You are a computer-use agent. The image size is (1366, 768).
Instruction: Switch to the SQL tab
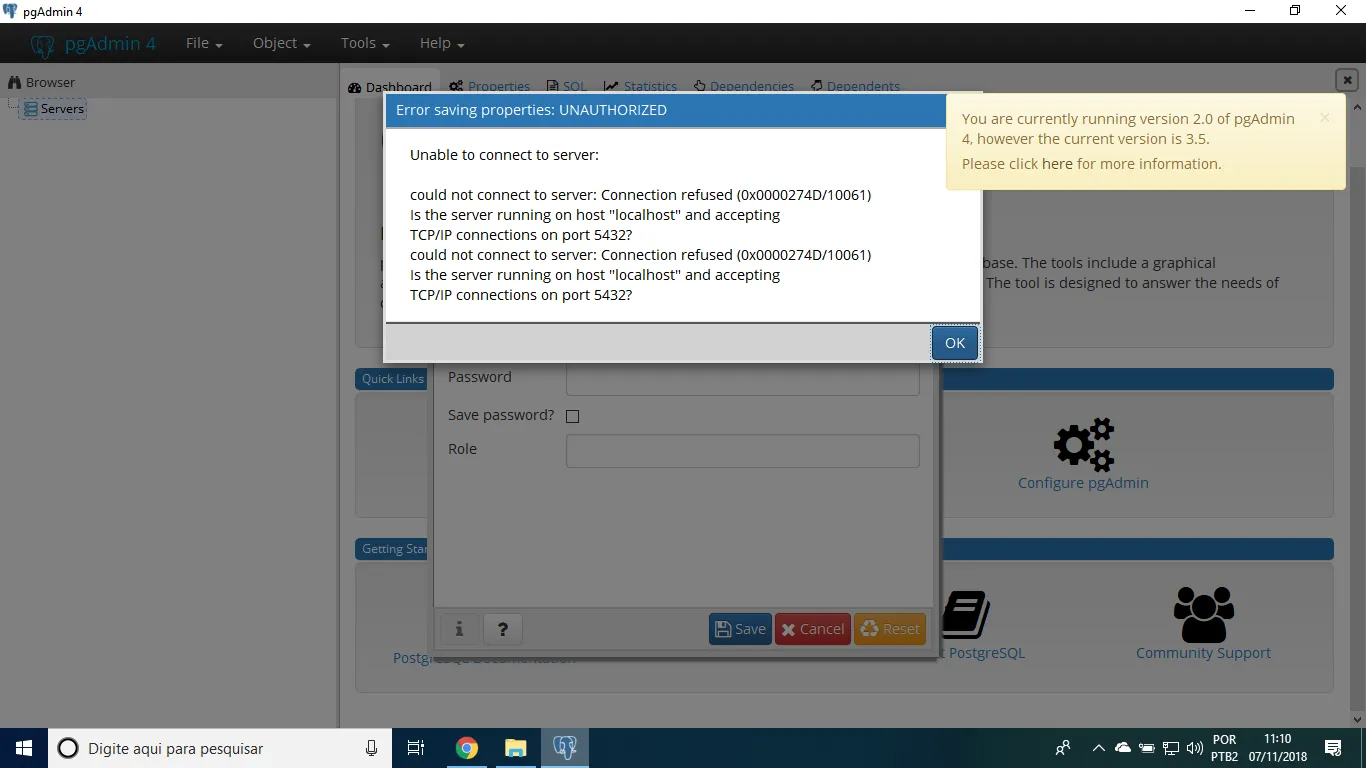[x=567, y=86]
